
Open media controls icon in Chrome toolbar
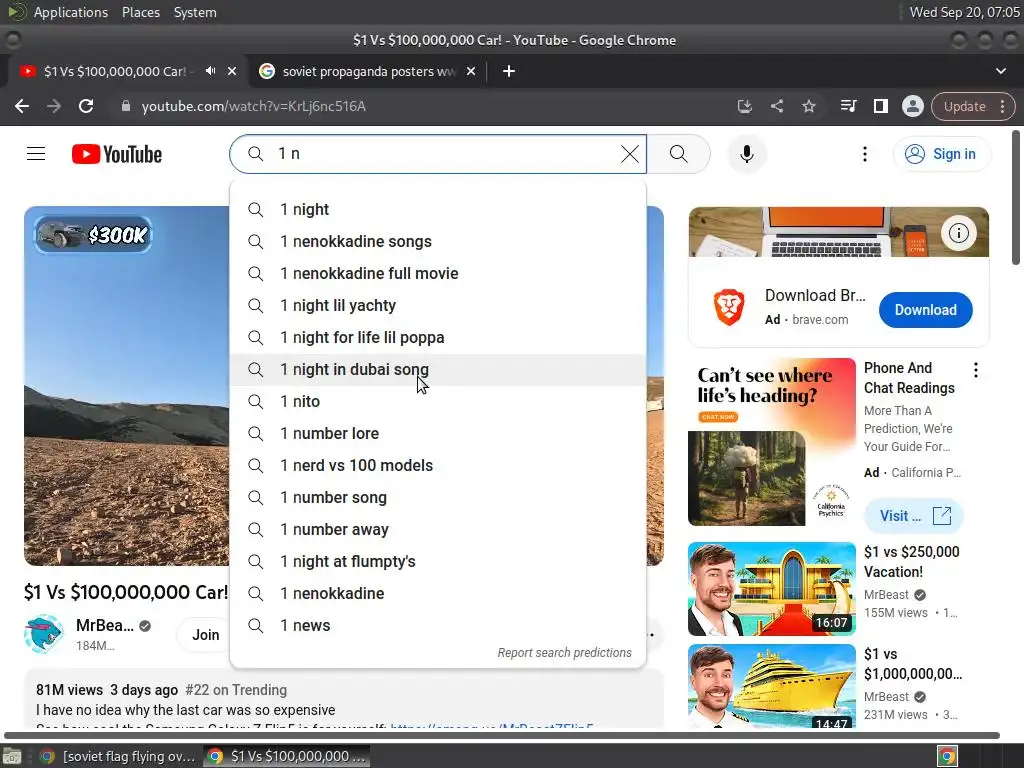point(848,106)
